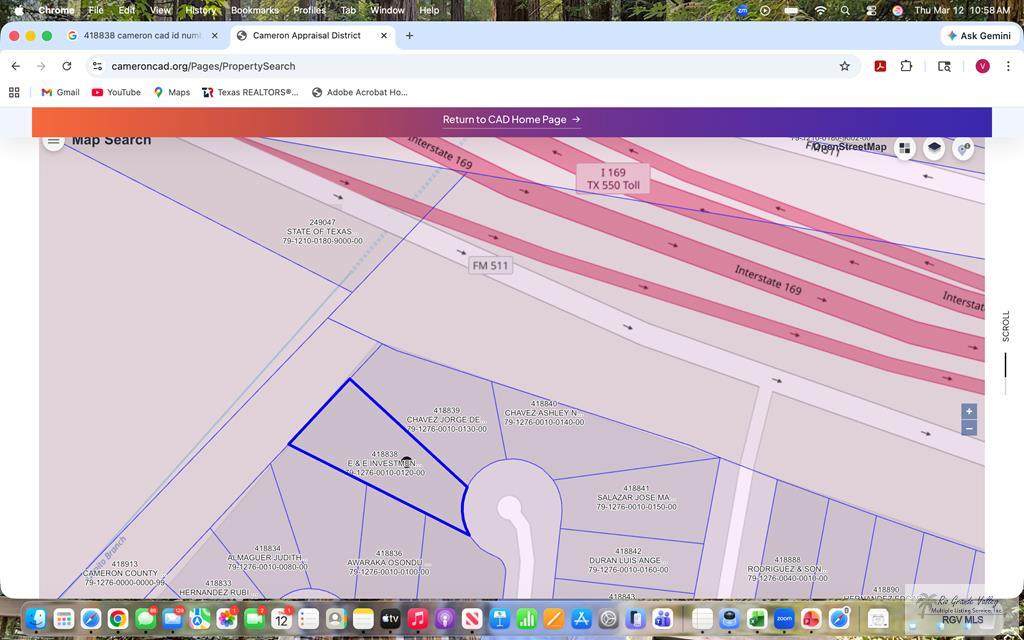The height and width of the screenshot is (640, 1024).
Task: Open Chrome's three-dot menu
Action: pyautogui.click(x=1008, y=66)
